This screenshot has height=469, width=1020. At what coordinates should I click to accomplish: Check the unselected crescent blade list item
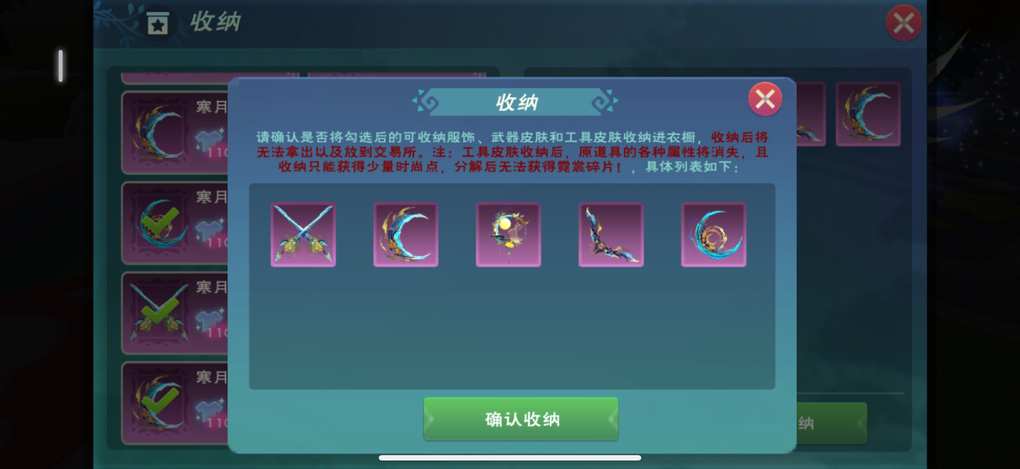click(x=158, y=133)
